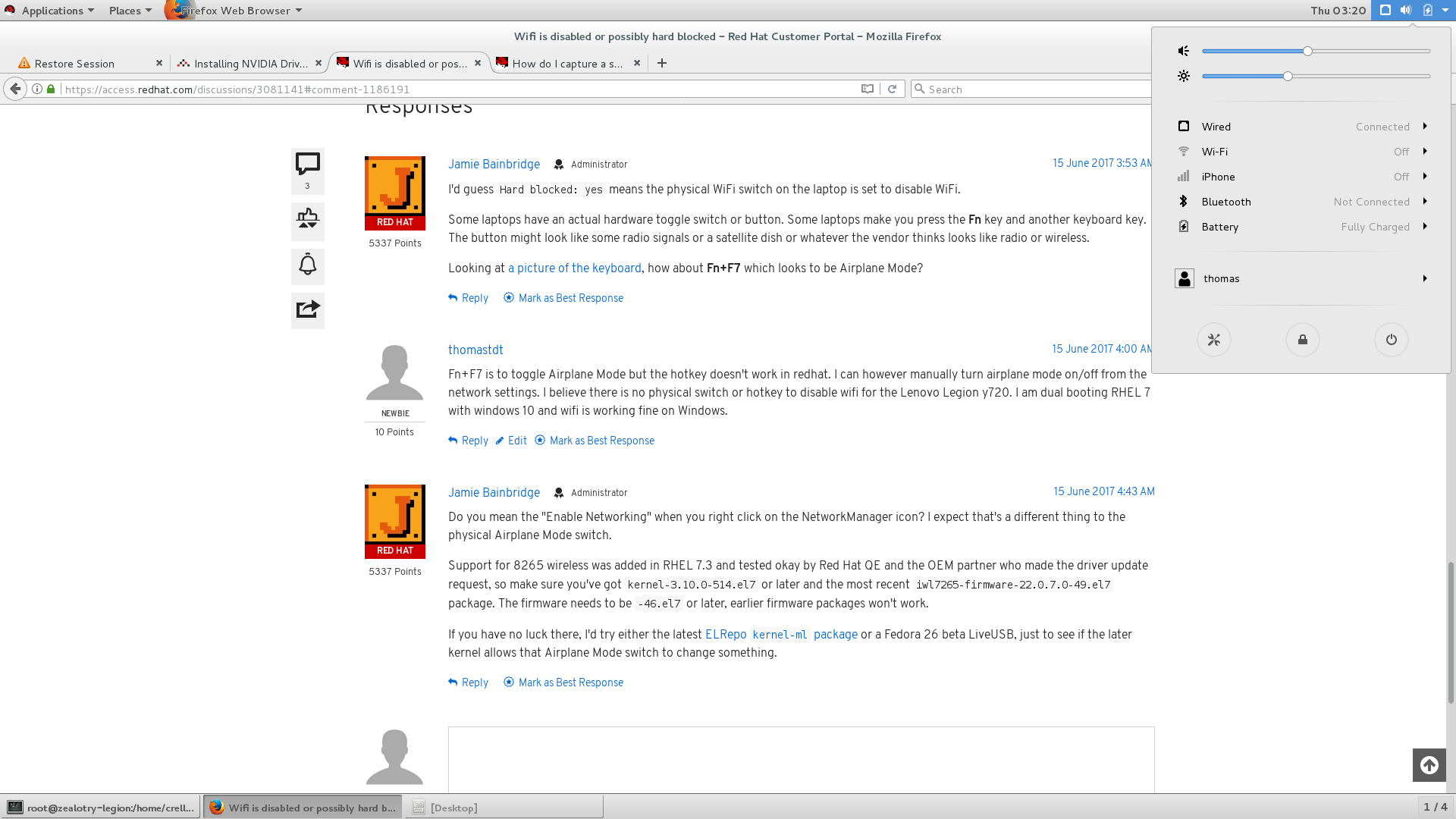Click the browser reload page icon
The width and height of the screenshot is (1456, 819).
tap(892, 89)
